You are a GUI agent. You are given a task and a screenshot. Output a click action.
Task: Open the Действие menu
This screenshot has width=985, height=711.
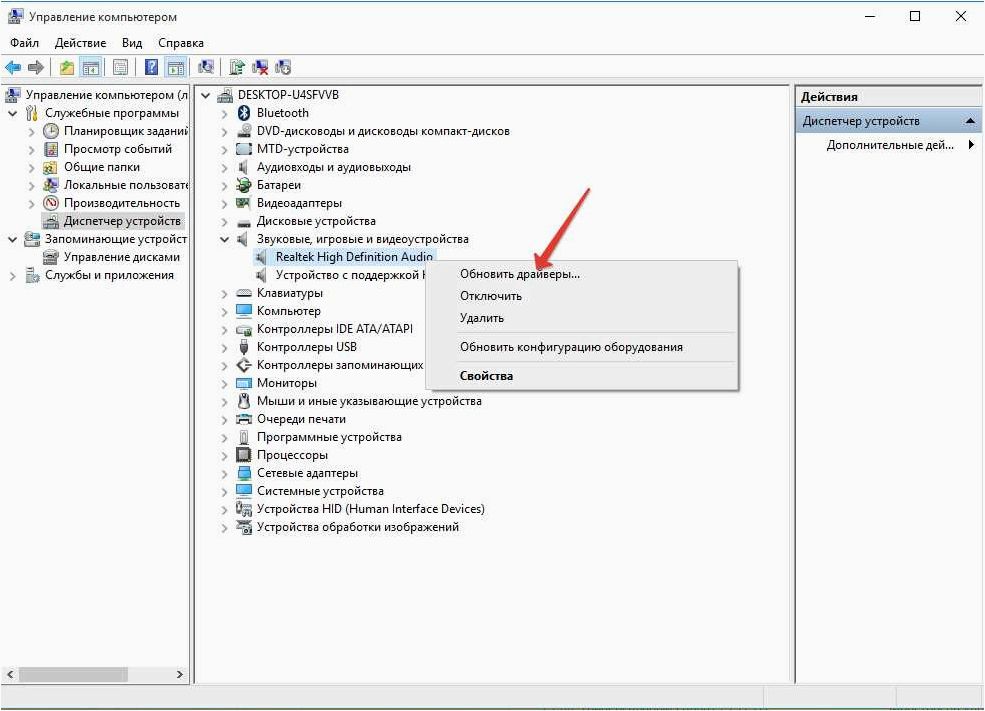80,43
